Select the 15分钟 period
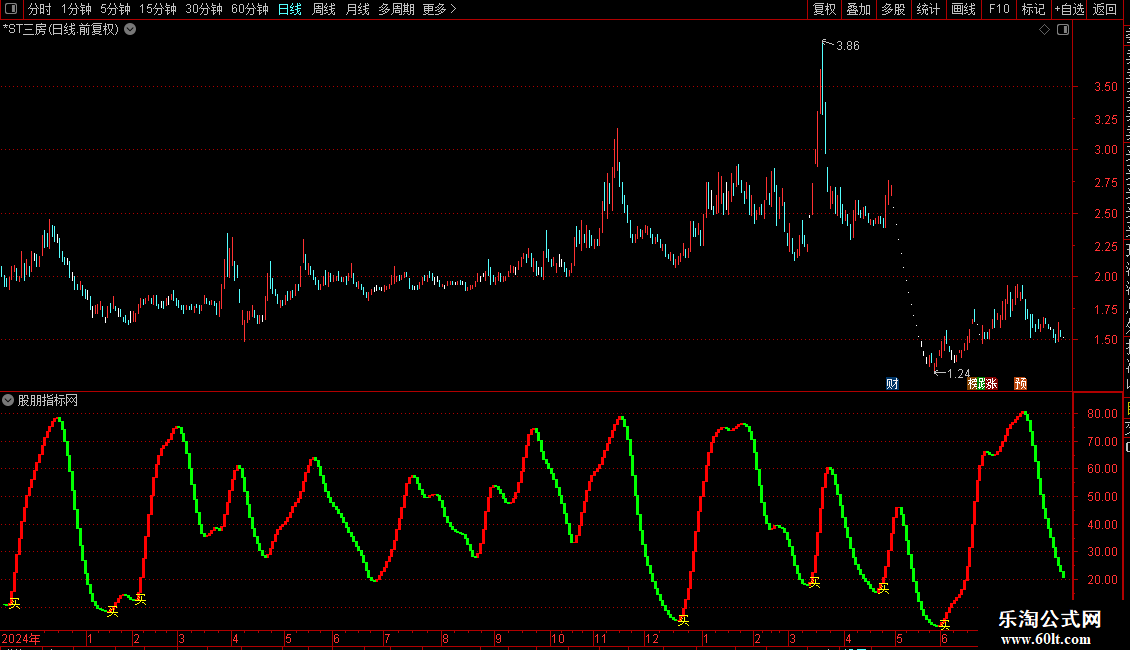Viewport: 1130px width, 650px height. point(158,9)
